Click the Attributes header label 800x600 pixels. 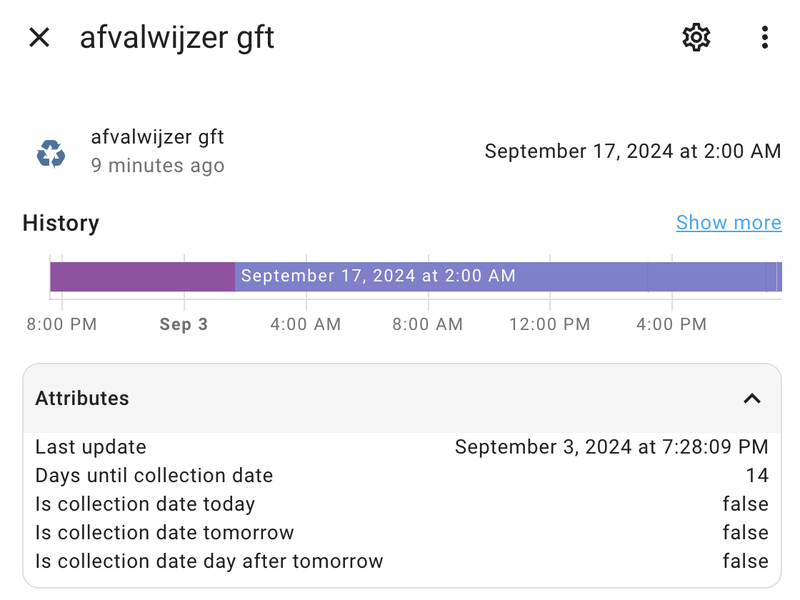82,398
